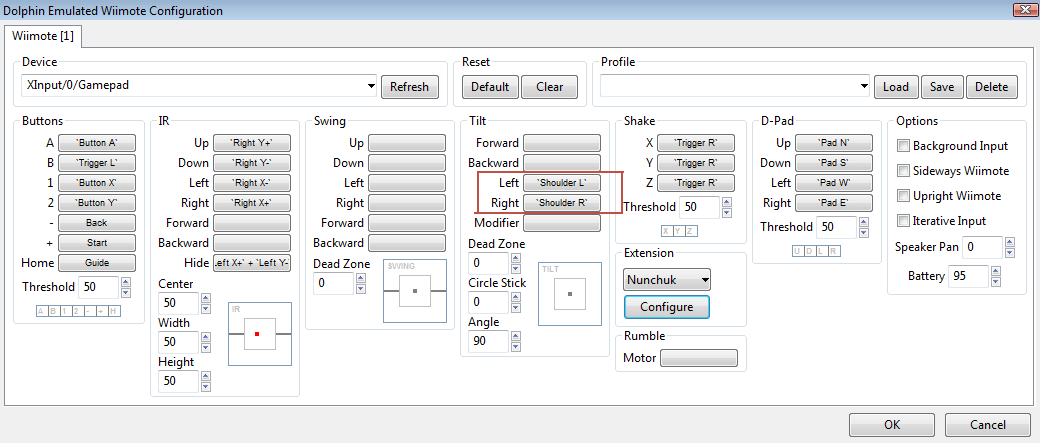
Task: Click the Tilt Backward mapping button
Action: (562, 162)
